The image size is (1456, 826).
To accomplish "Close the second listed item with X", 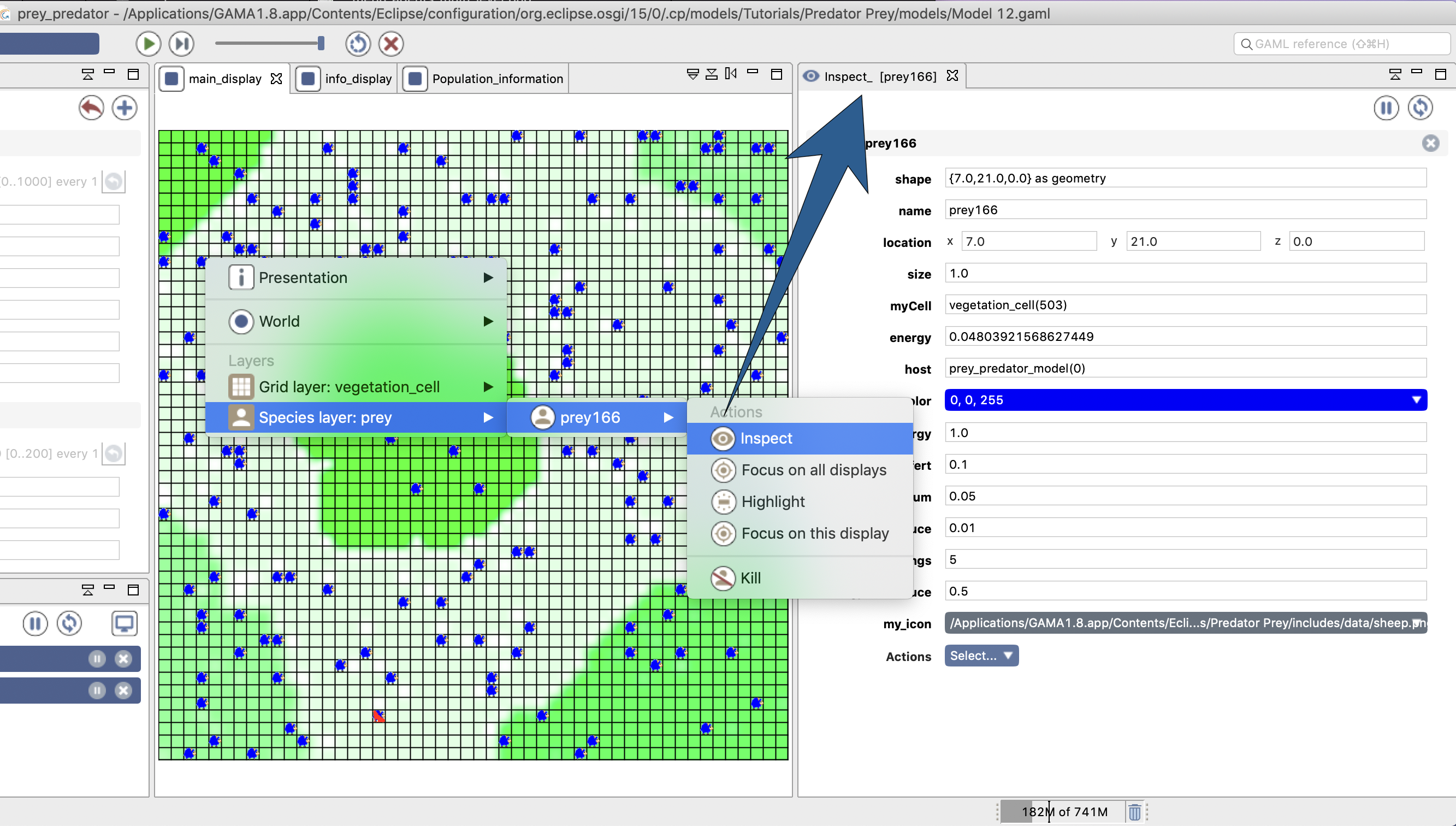I will tap(123, 691).
